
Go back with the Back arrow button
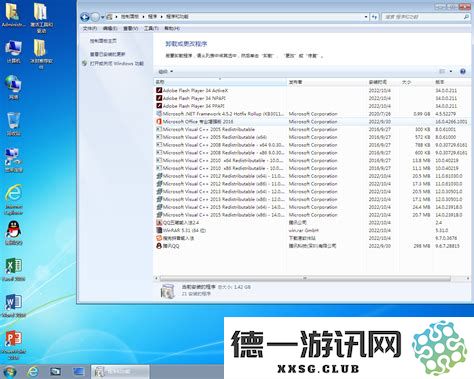[x=85, y=17]
